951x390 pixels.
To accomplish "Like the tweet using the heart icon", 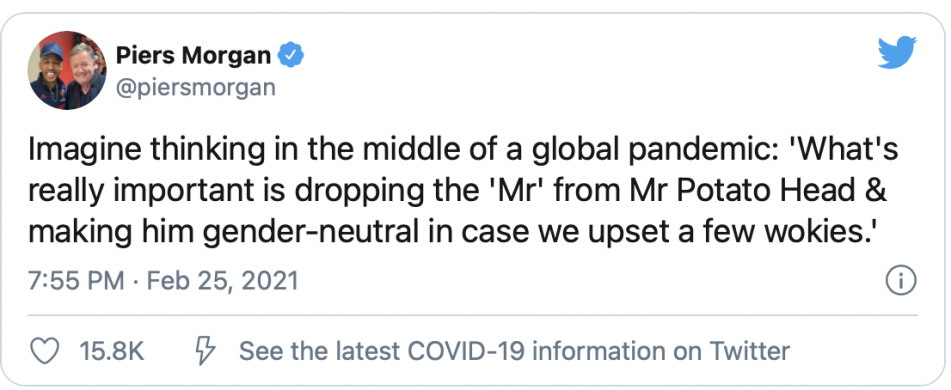I will coord(44,352).
